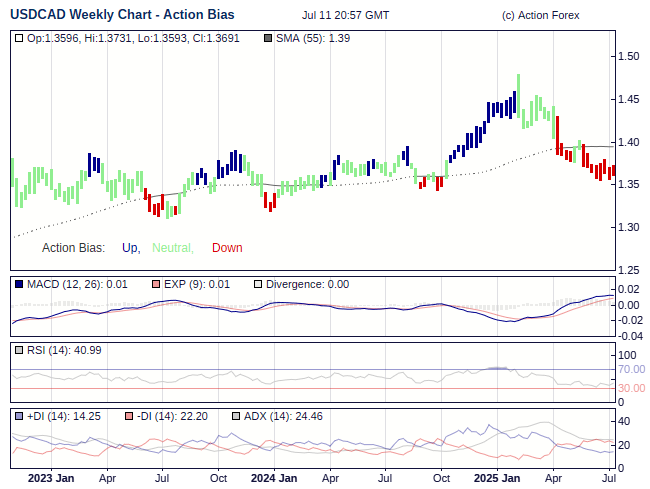Click the Divergence legend swatch

pyautogui.click(x=257, y=284)
